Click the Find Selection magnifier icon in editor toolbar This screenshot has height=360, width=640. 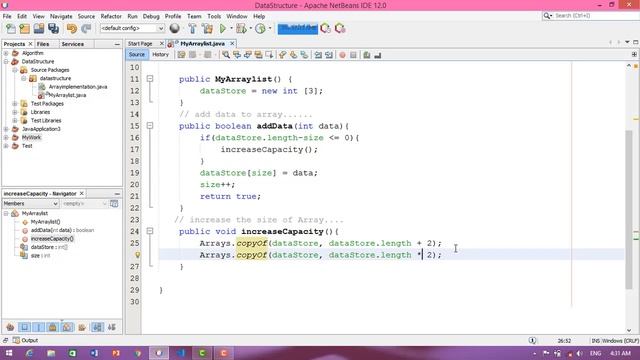tap(226, 55)
